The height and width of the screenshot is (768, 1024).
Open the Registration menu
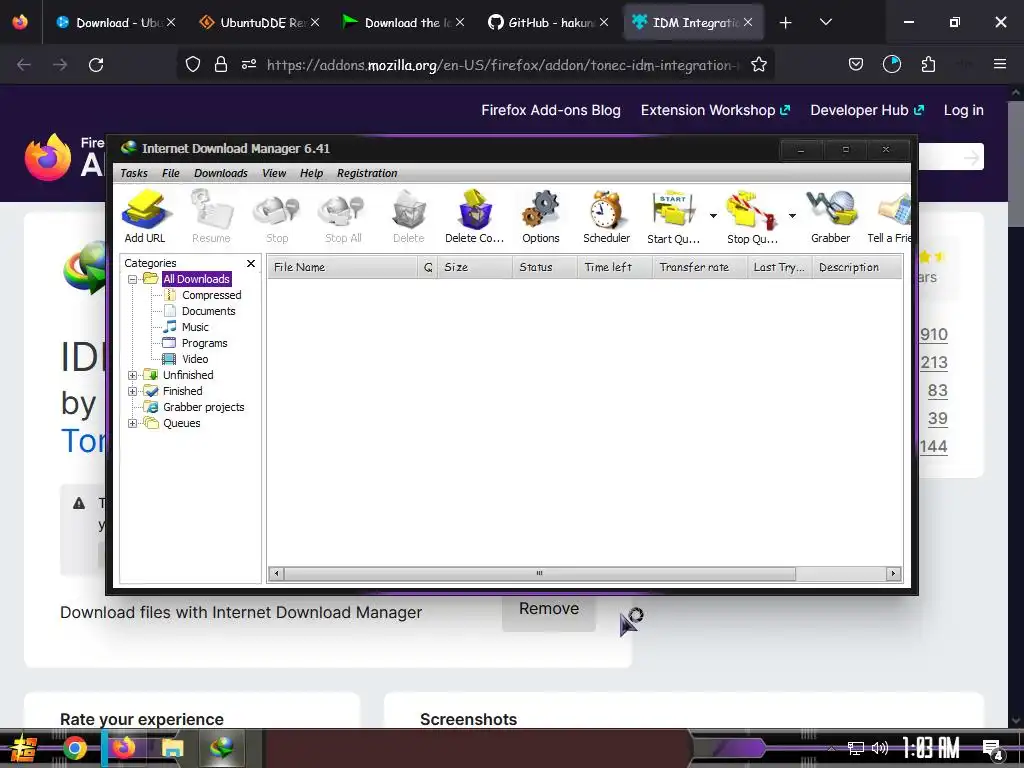367,173
